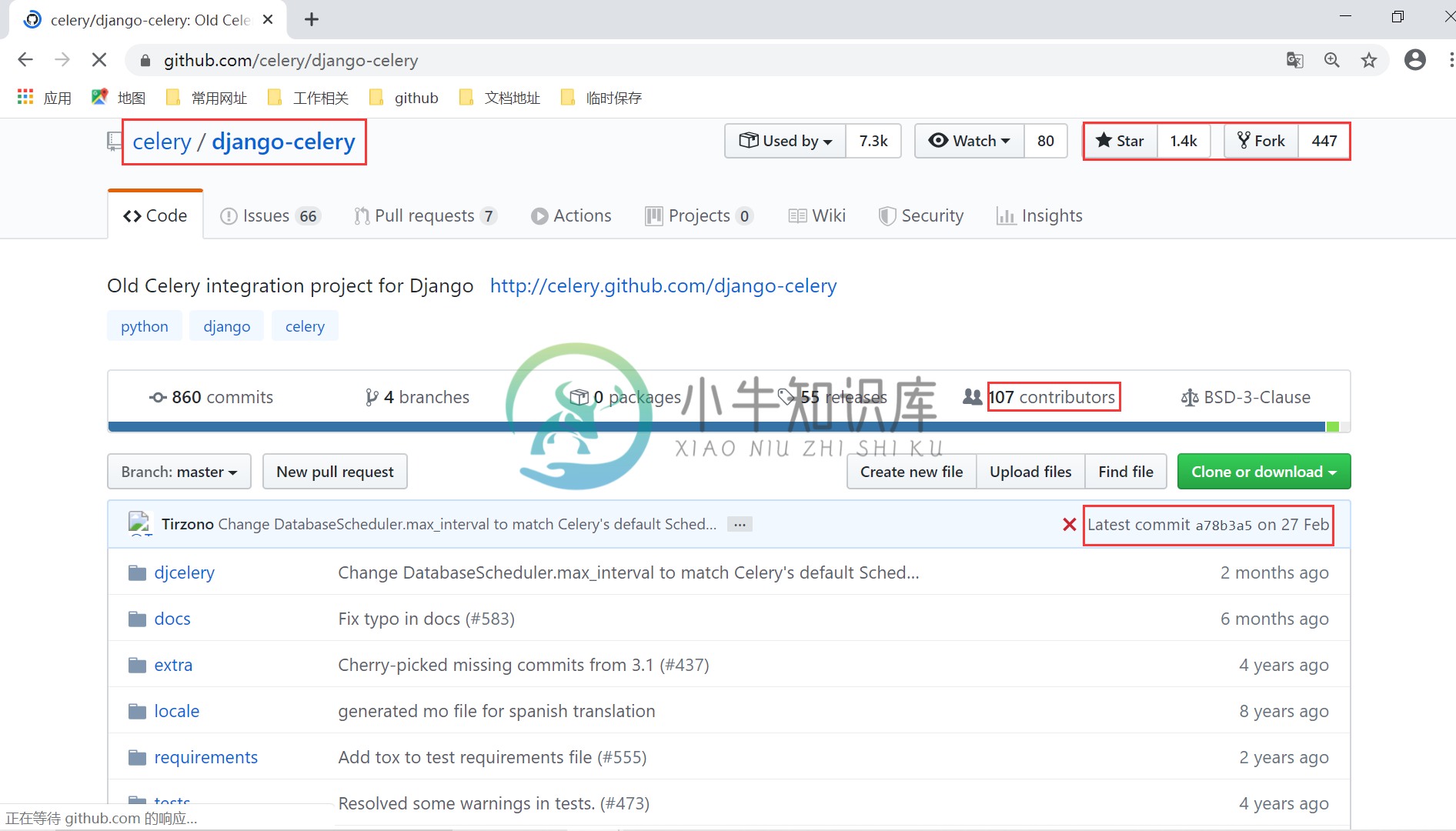
Task: Switch to the Code tab
Action: tap(155, 215)
